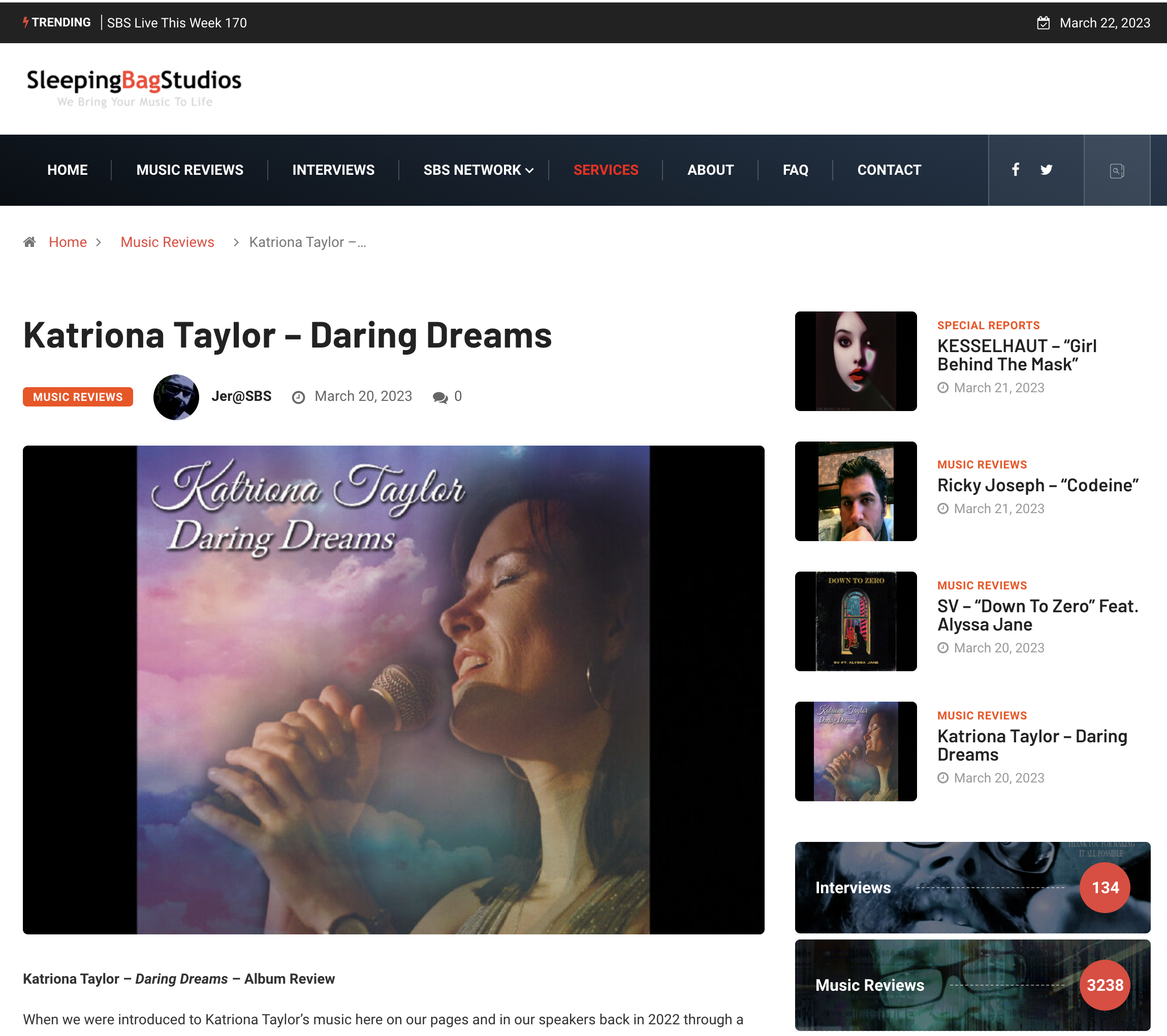
Task: Expand the SBS Network dropdown menu
Action: point(479,170)
